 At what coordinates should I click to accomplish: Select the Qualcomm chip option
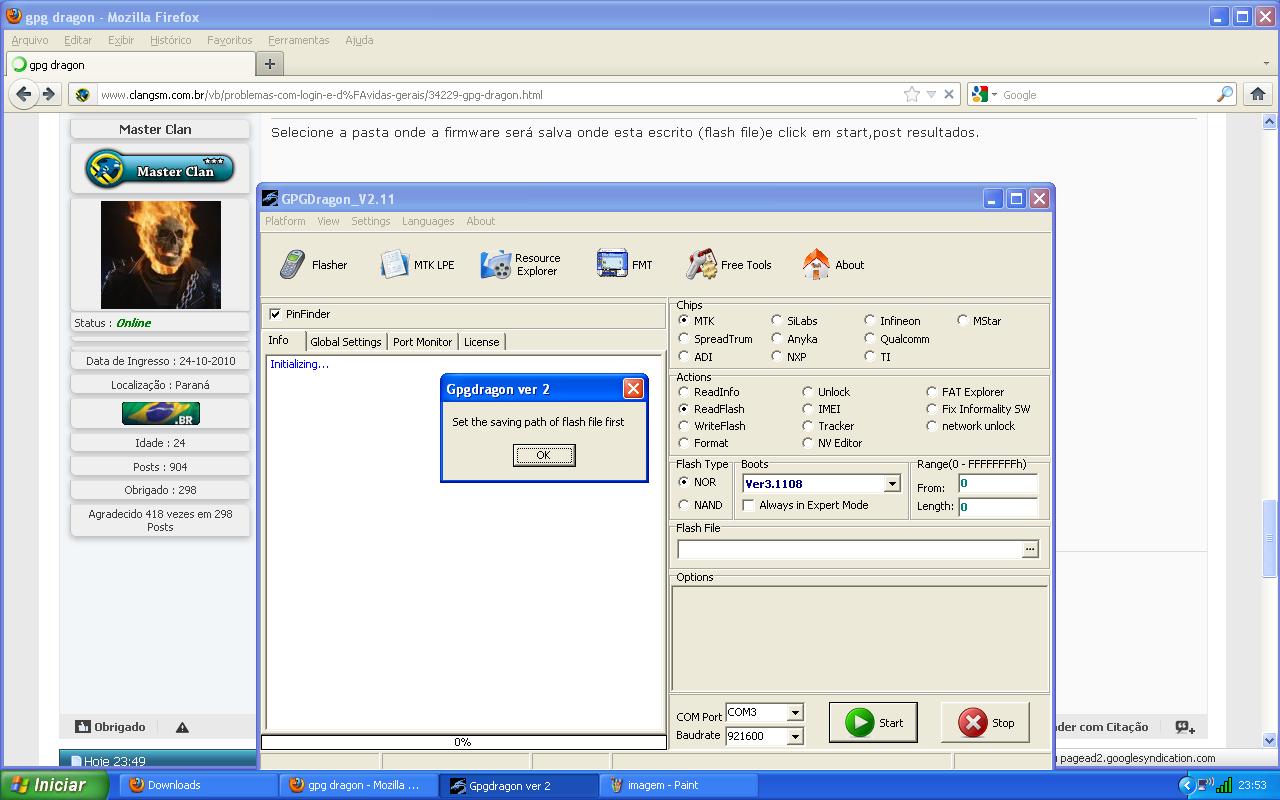point(870,339)
